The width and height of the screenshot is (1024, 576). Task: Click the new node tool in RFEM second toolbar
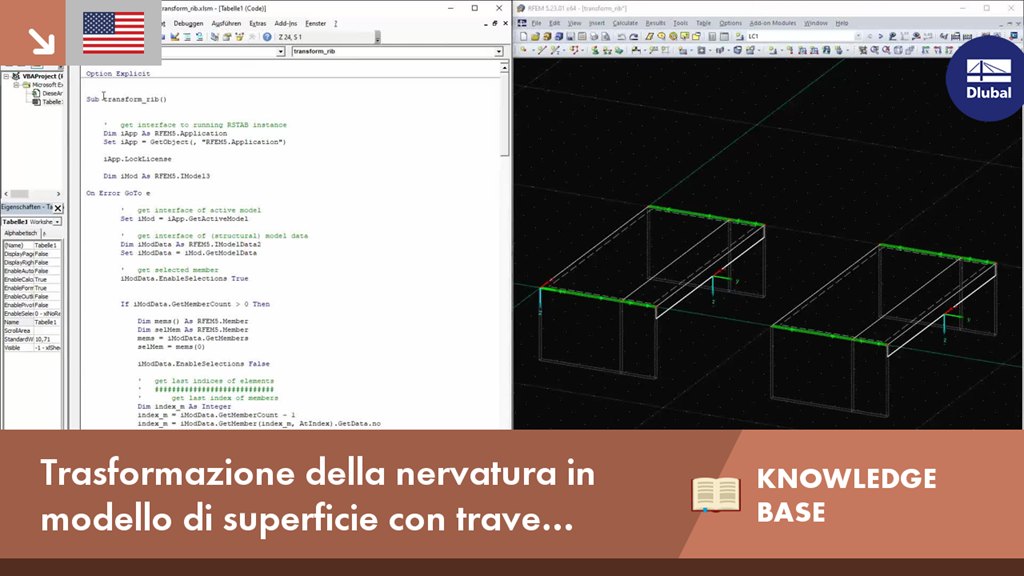523,50
